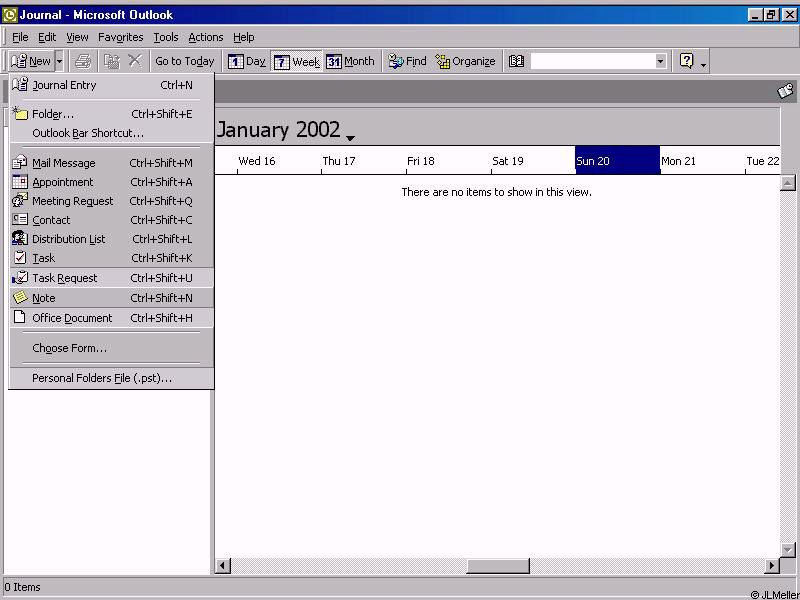Select Mon 21 in the timeline
The width and height of the screenshot is (800, 600).
click(x=678, y=161)
